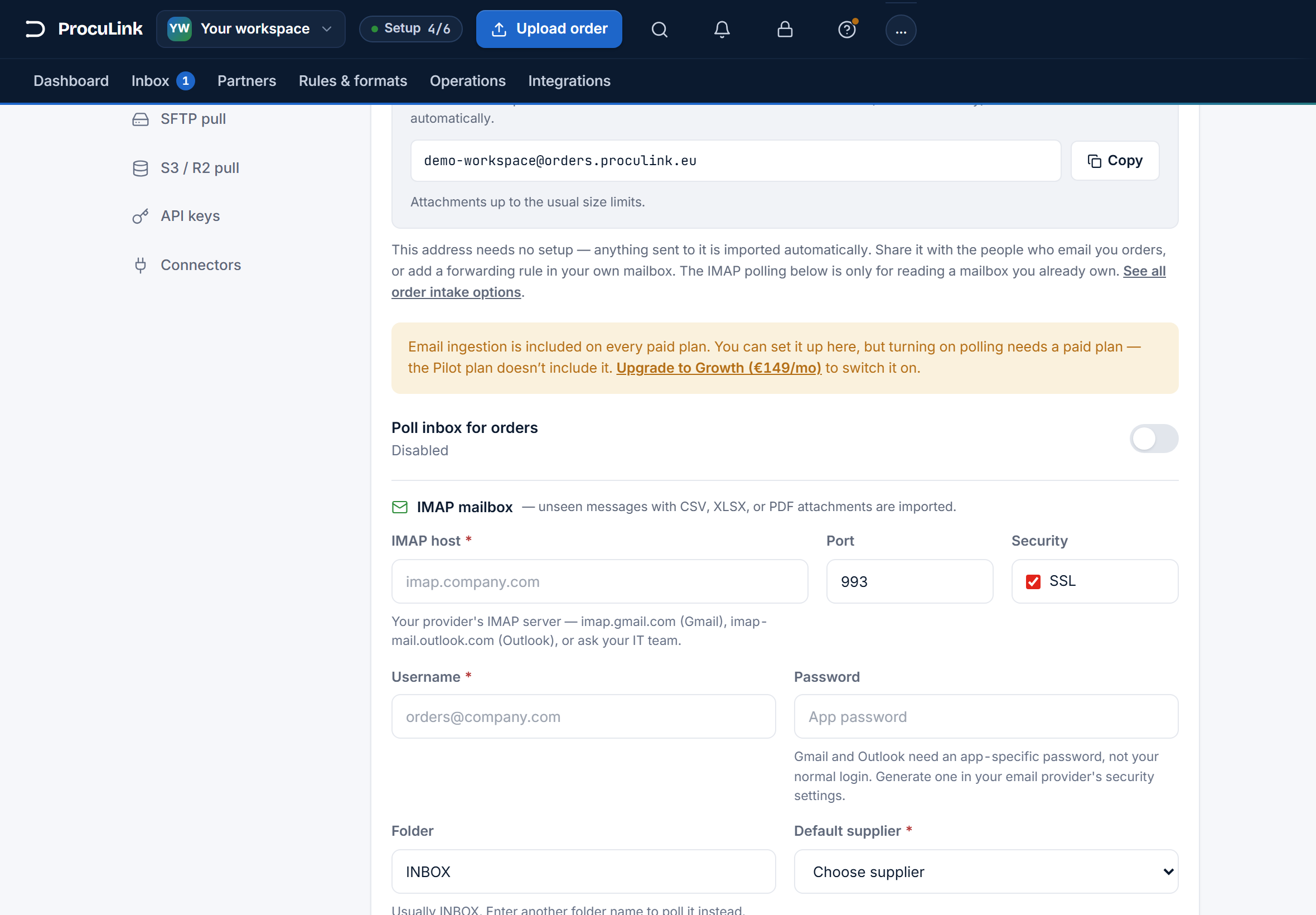Enable the Poll inbox for orders switch
1316x915 pixels.
[x=1154, y=439]
